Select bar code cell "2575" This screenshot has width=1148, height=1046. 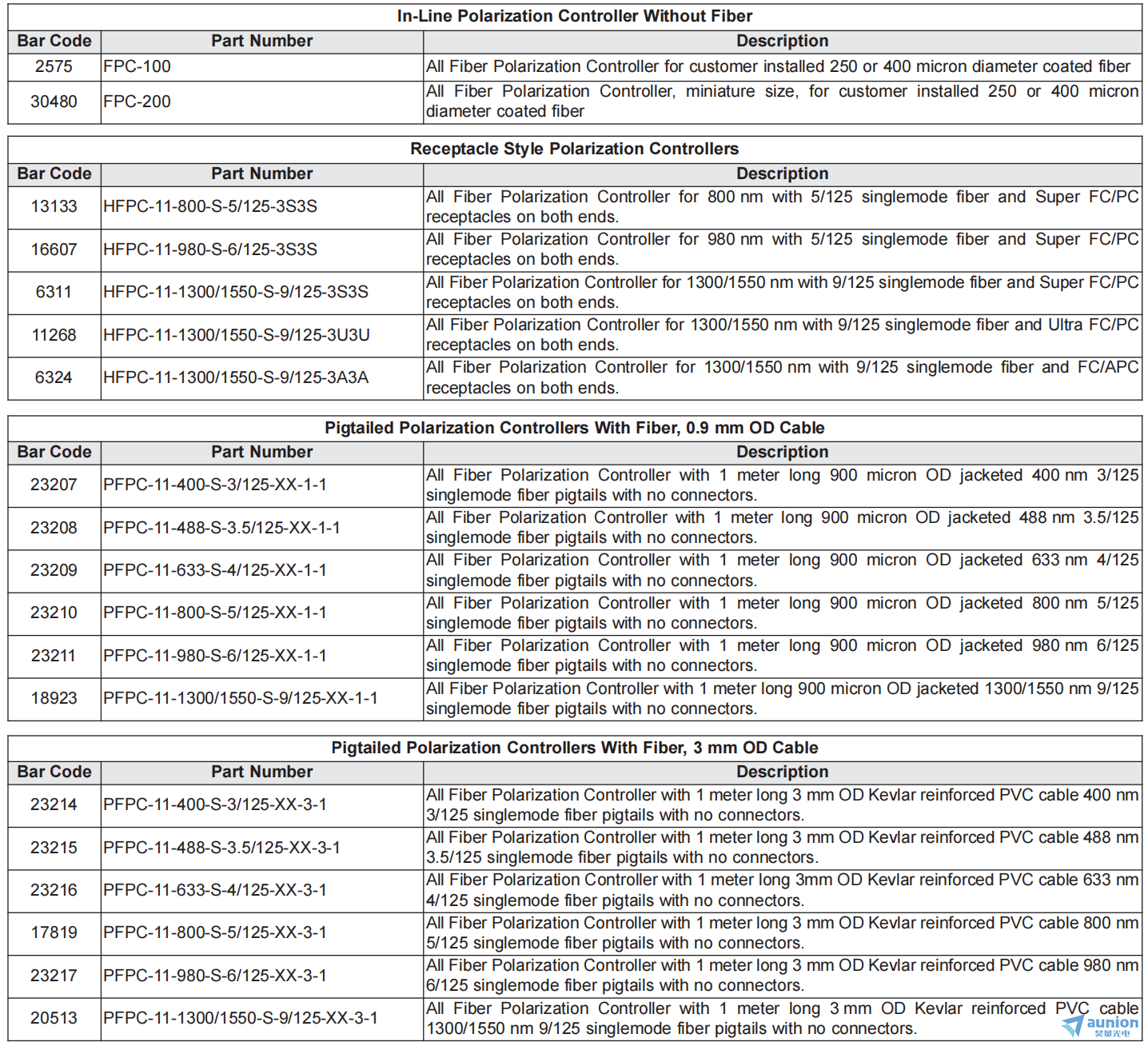tap(54, 66)
